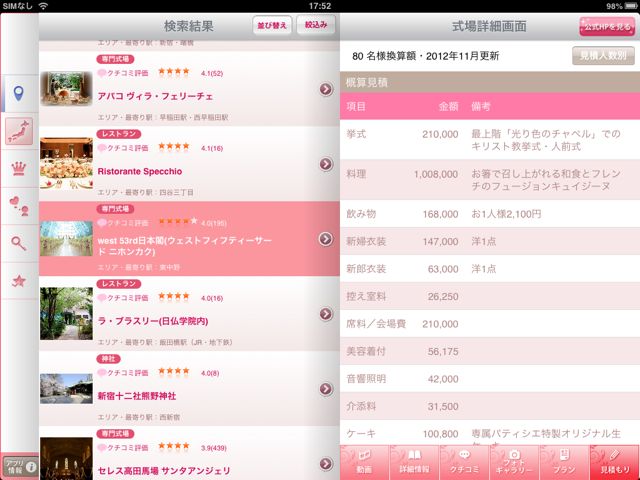Open the アバコ ヴィラ・フェリーチェ listing arrow
The image size is (640, 480).
click(x=326, y=89)
